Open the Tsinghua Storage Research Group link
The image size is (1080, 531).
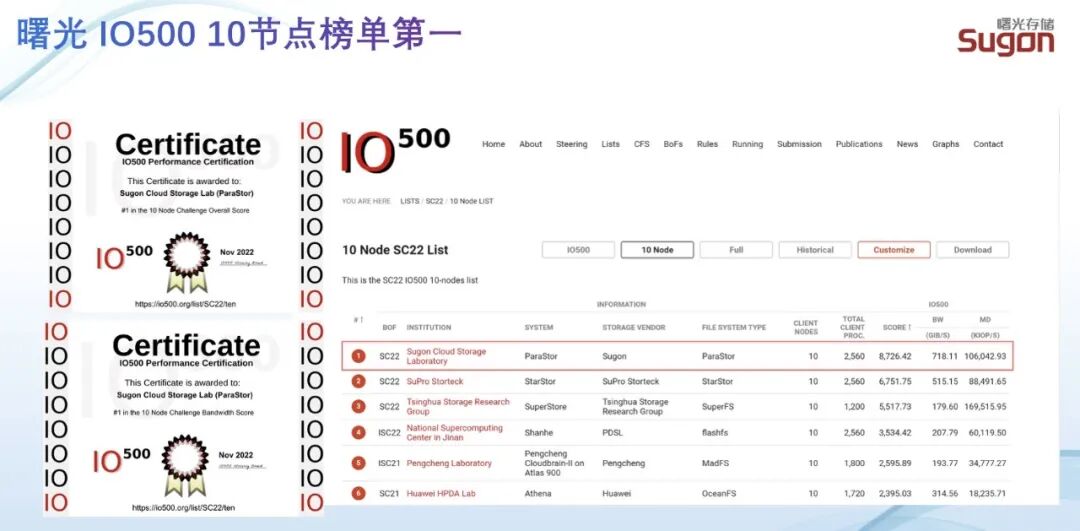click(x=458, y=406)
